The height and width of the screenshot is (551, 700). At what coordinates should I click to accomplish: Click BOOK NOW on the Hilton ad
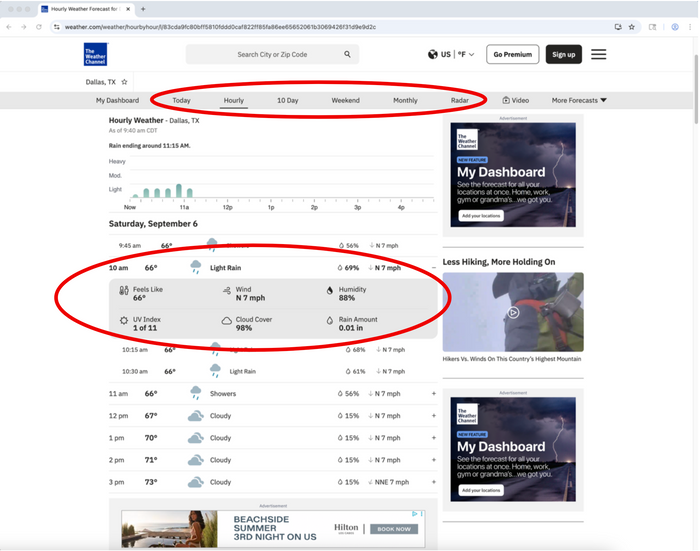tap(394, 529)
